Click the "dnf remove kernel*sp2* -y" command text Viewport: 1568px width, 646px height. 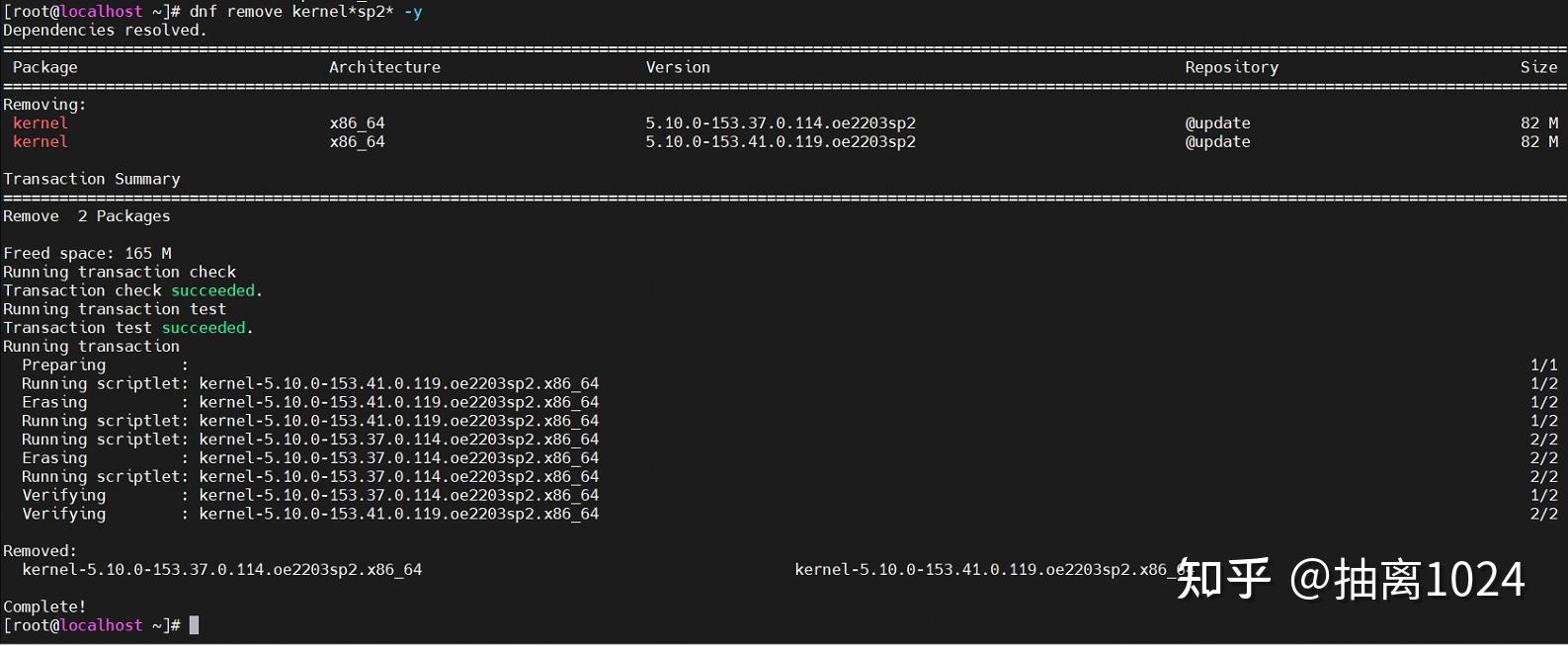(305, 12)
